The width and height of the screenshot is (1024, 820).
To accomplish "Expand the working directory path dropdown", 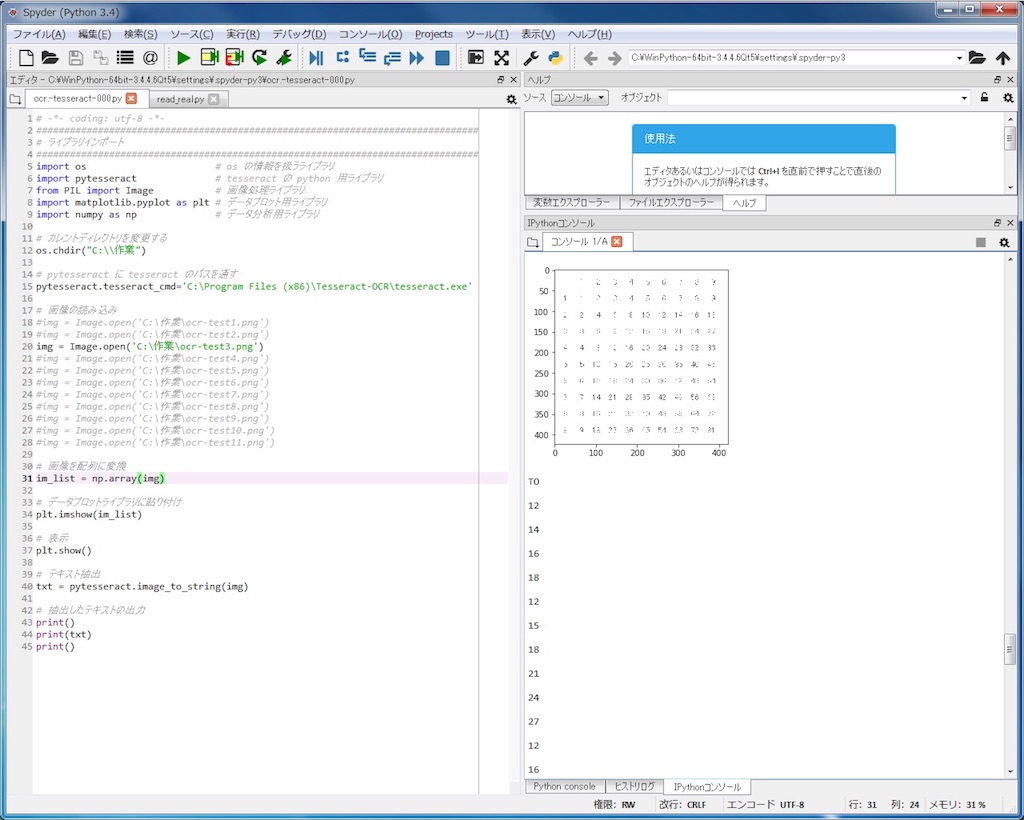I will click(959, 58).
